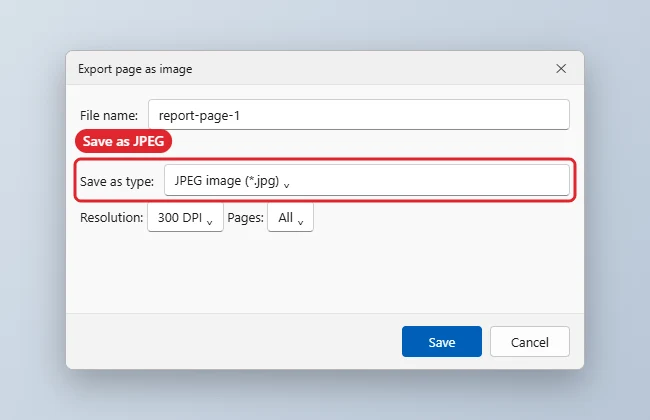
Task: Click the "Resolution:" label
Action: coord(112,218)
